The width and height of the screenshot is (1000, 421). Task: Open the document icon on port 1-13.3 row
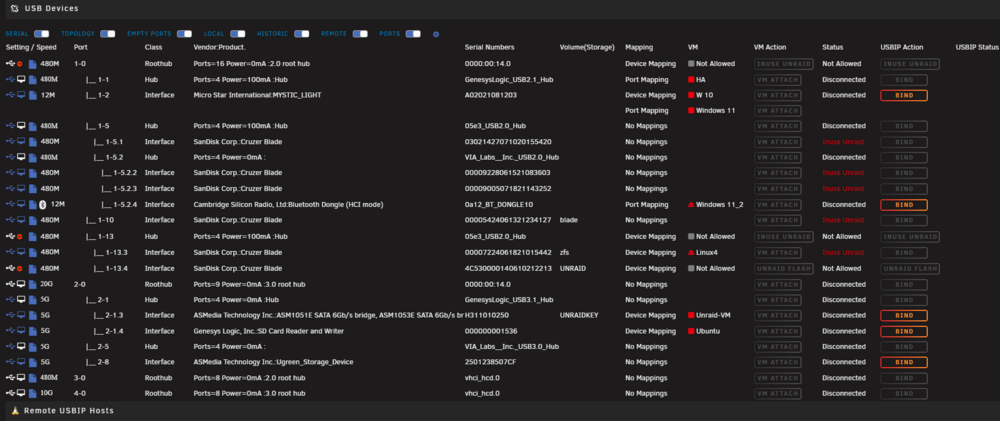33,253
